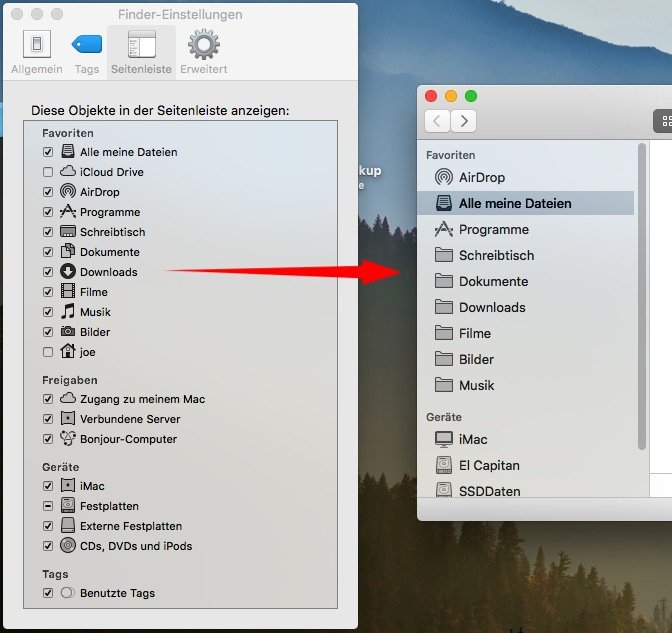Click the AirDrop icon in preferences list
This screenshot has height=633, width=672.
(68, 192)
